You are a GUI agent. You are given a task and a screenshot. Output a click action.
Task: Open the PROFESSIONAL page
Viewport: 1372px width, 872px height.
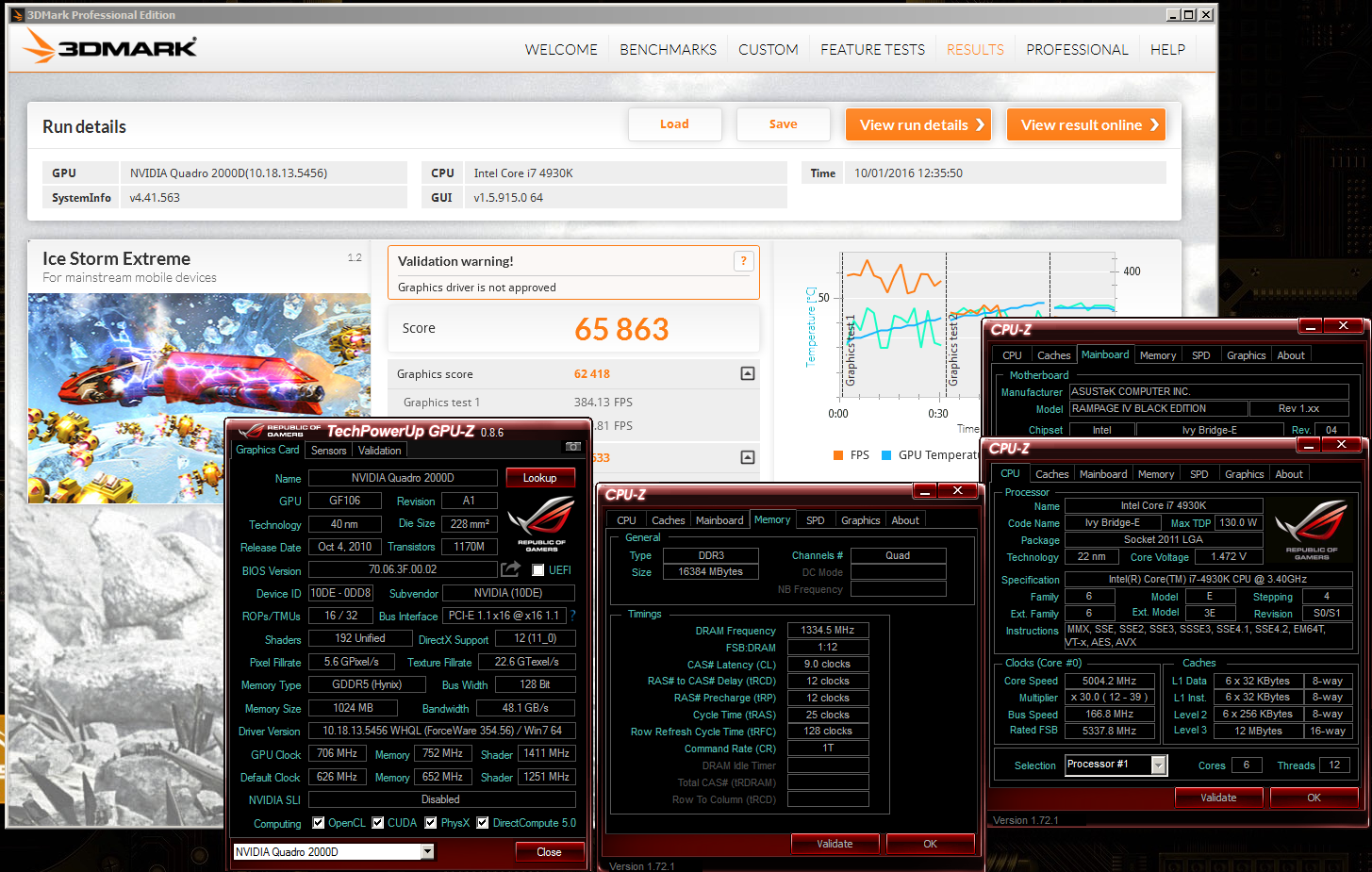[1077, 49]
